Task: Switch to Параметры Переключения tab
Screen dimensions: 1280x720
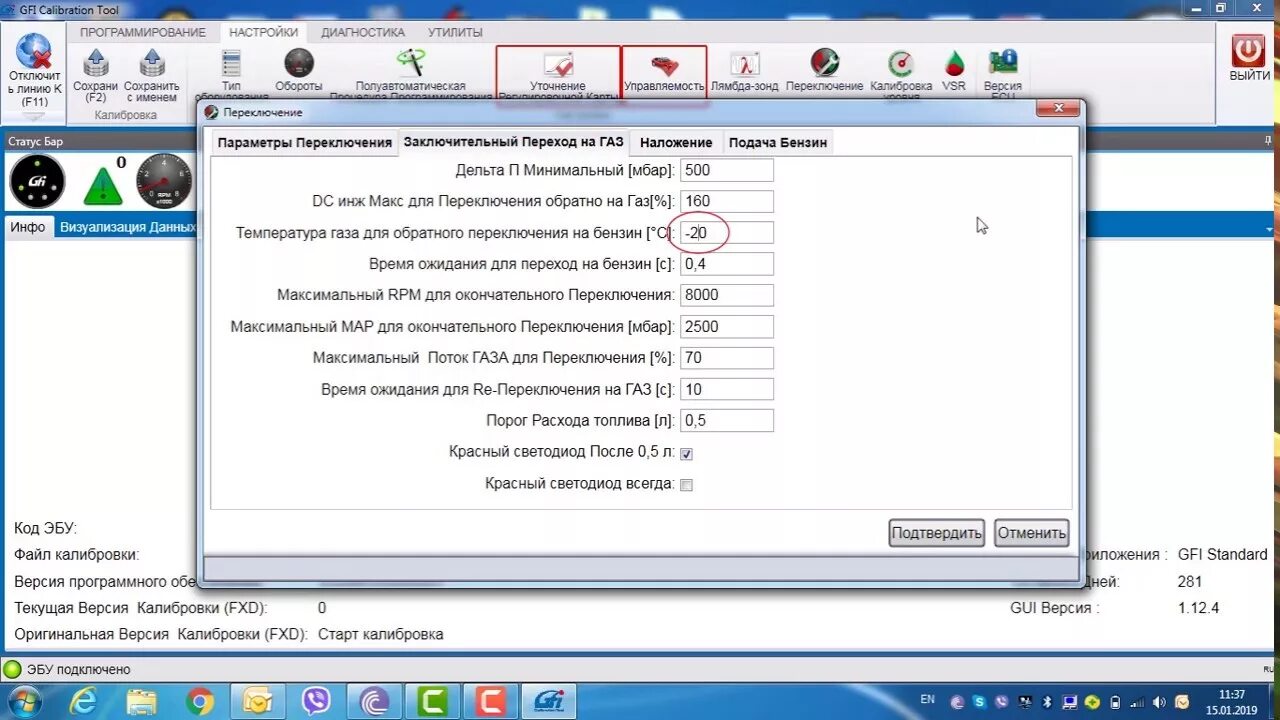Action: 305,142
